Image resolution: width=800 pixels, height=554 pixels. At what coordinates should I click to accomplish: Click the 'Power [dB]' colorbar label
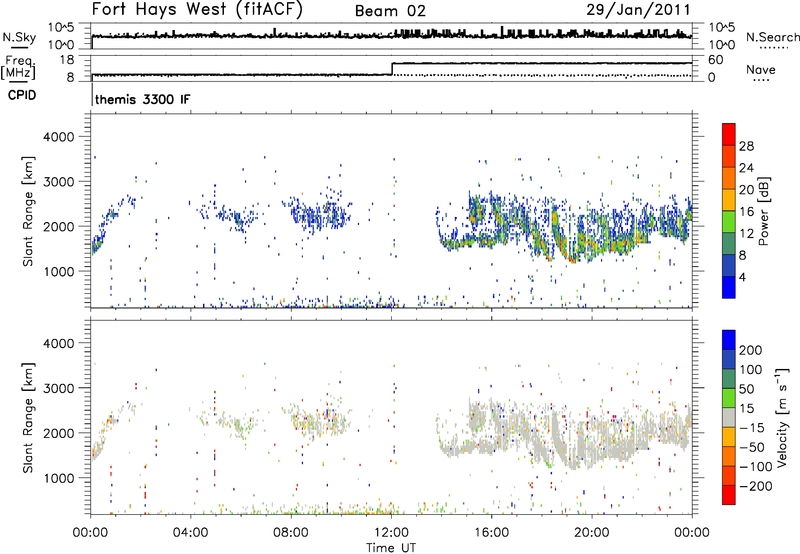763,211
